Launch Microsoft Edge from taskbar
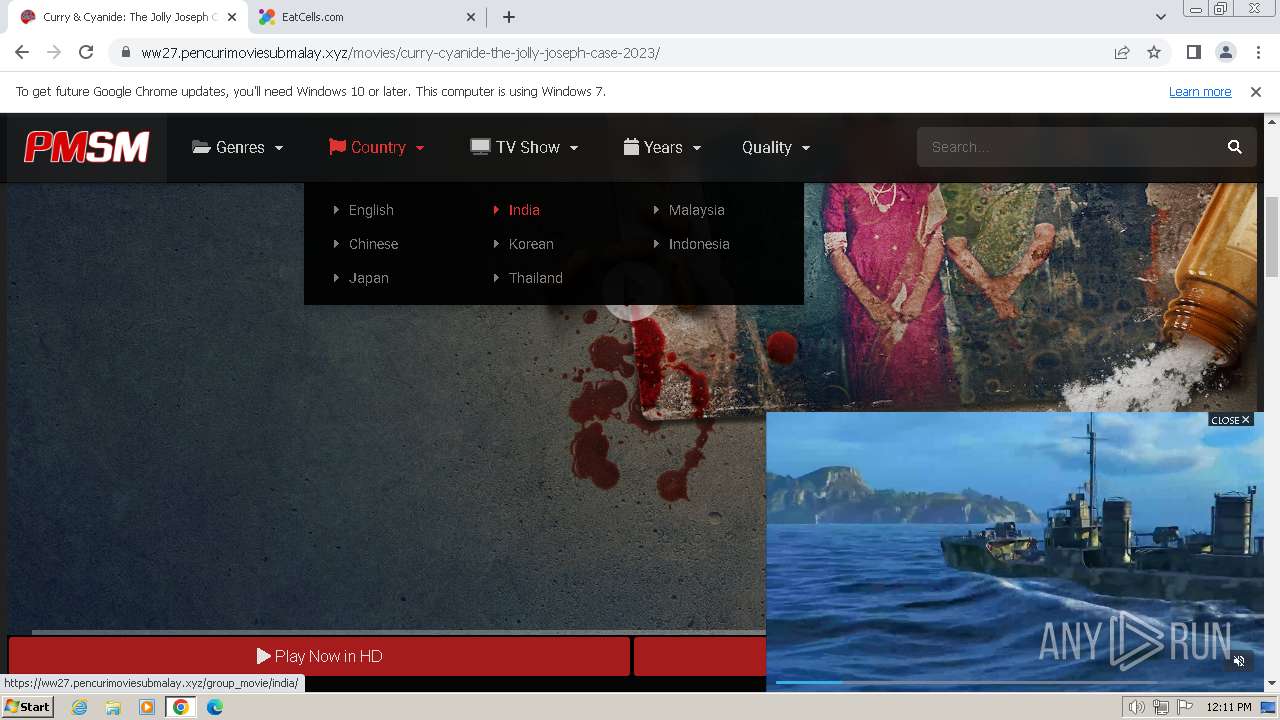Image resolution: width=1280 pixels, height=720 pixels. pos(215,707)
